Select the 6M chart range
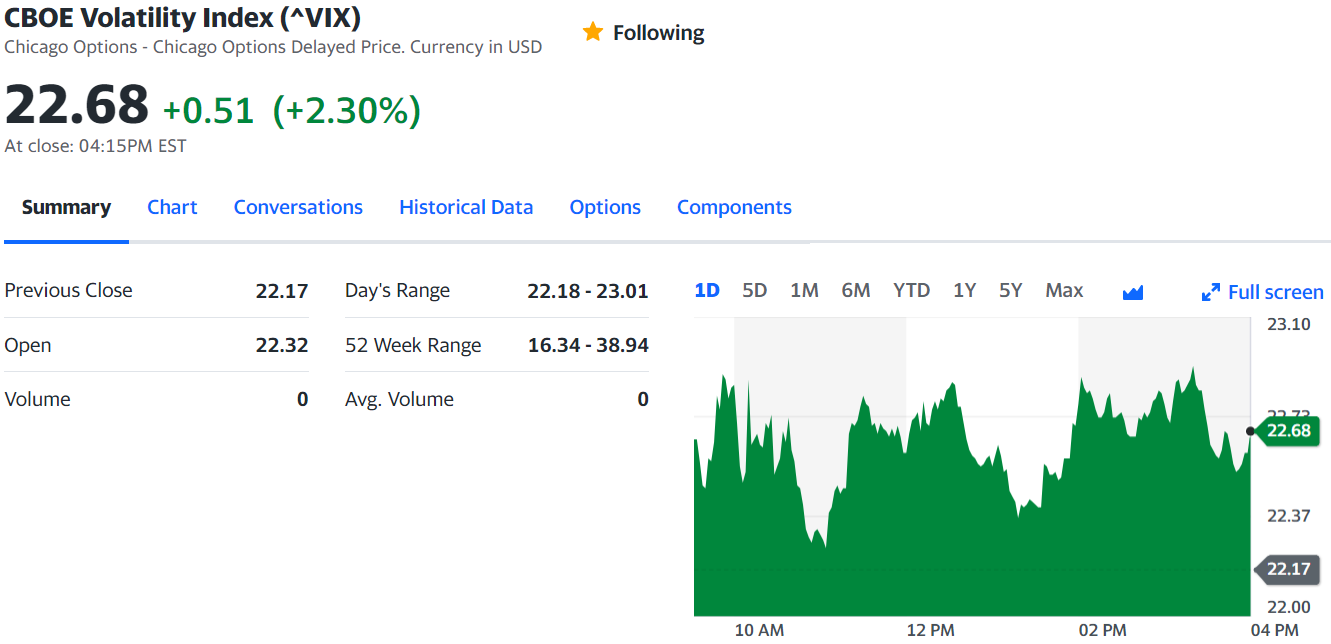The width and height of the screenshot is (1331, 644). point(856,290)
